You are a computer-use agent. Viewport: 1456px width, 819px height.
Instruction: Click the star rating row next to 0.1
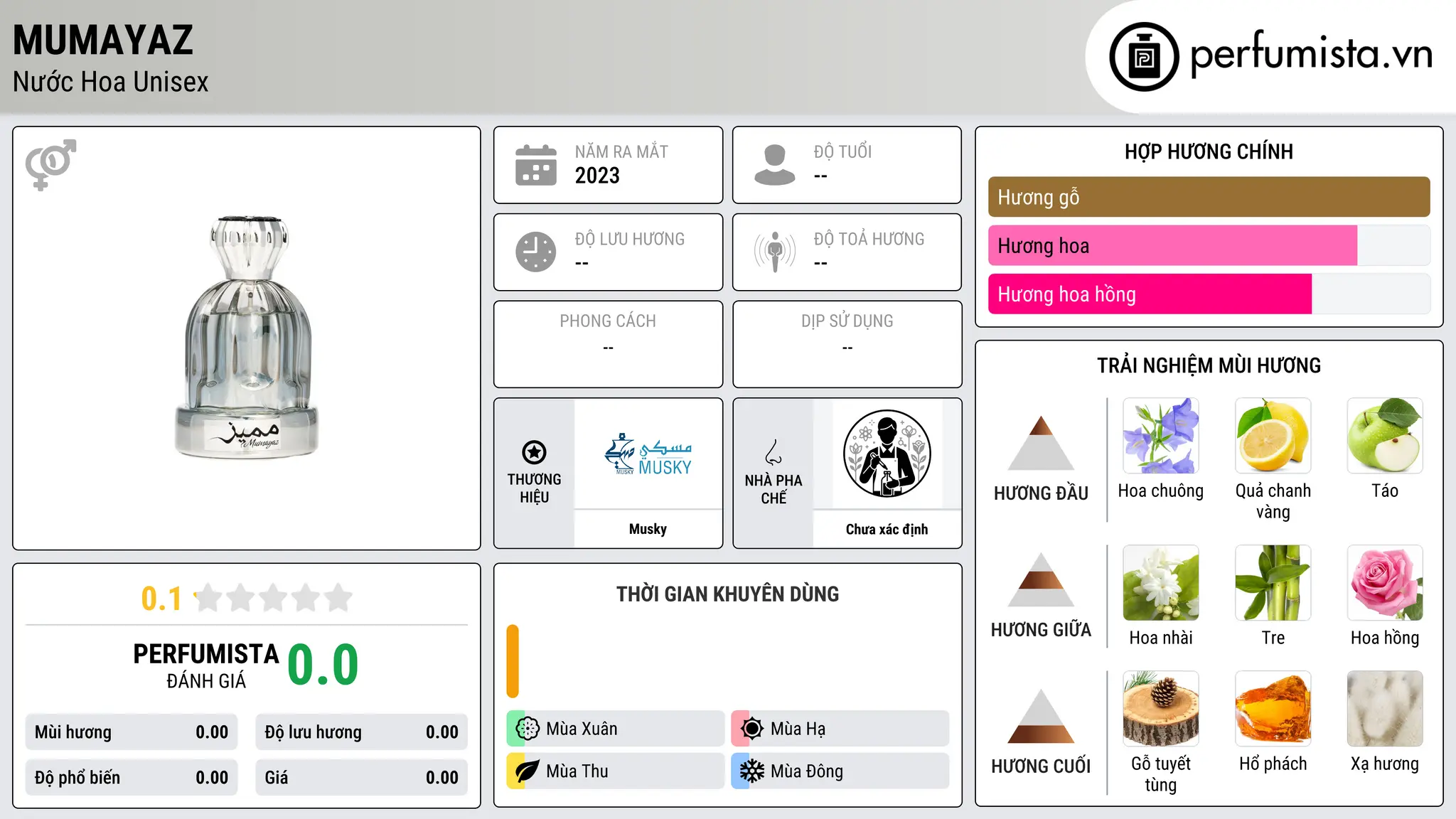point(274,598)
